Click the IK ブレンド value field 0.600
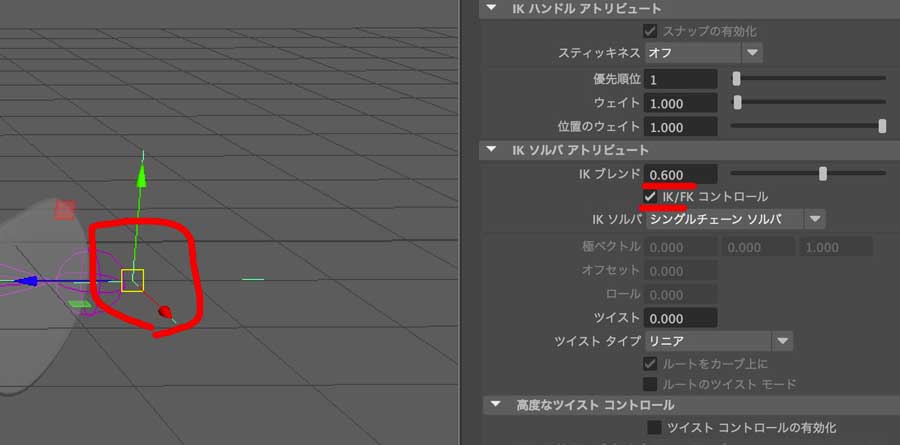Image resolution: width=900 pixels, height=445 pixels. [x=681, y=174]
